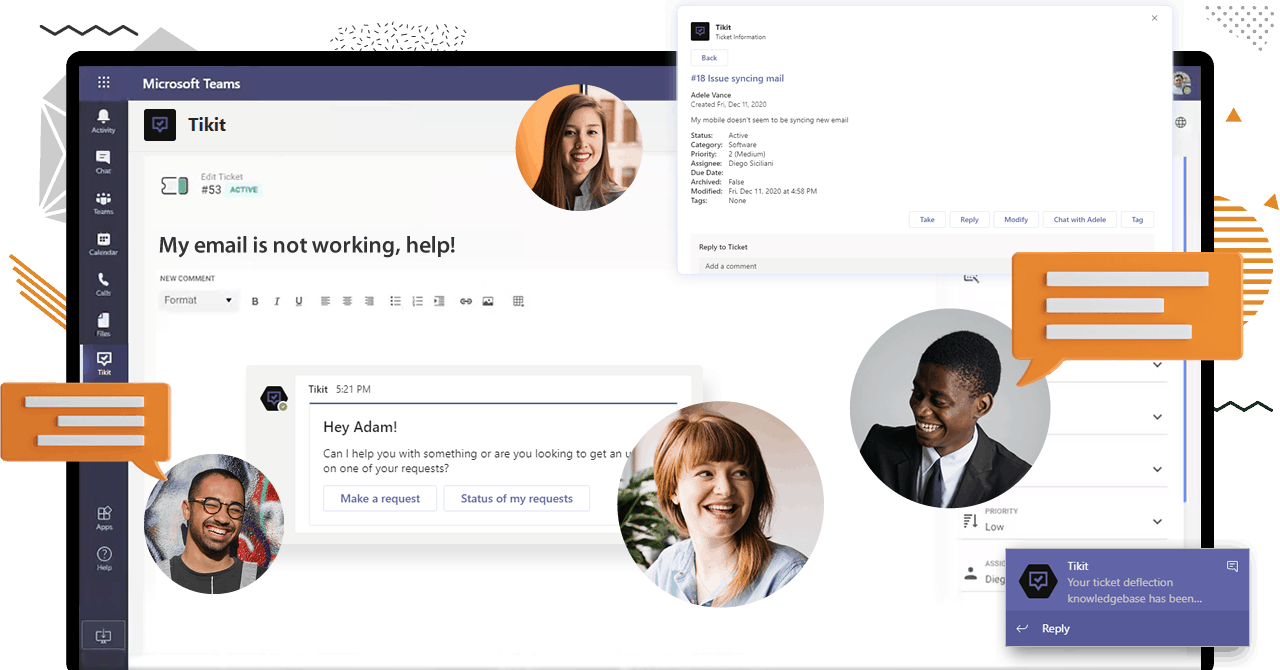Insert a bulleted list in the comment
Viewport: 1280px width, 670px height.
click(395, 301)
